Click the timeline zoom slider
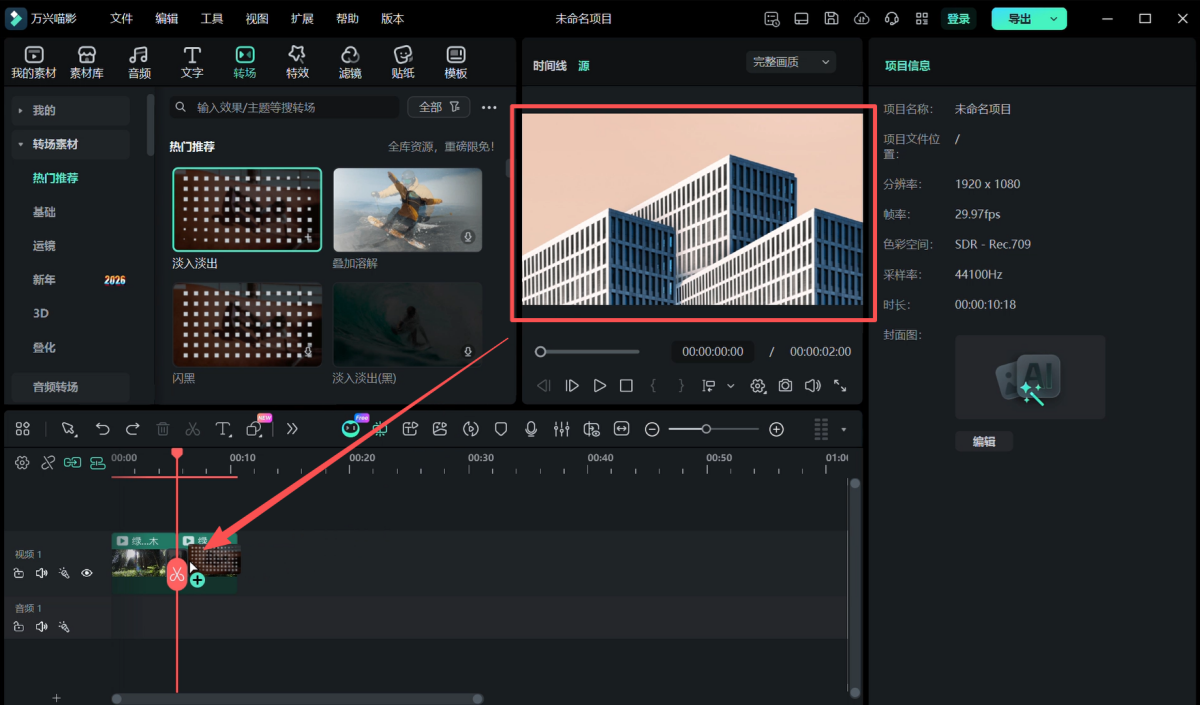The image size is (1200, 705). pyautogui.click(x=706, y=429)
